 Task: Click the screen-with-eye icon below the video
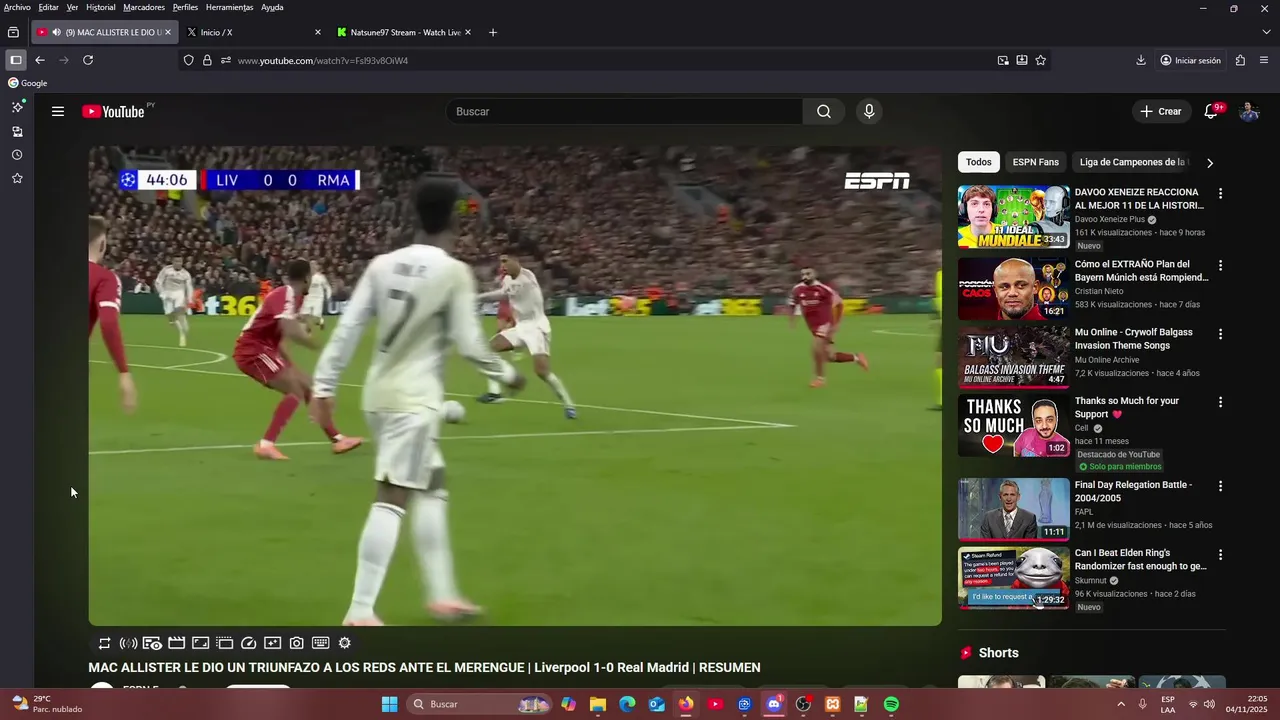coord(152,643)
